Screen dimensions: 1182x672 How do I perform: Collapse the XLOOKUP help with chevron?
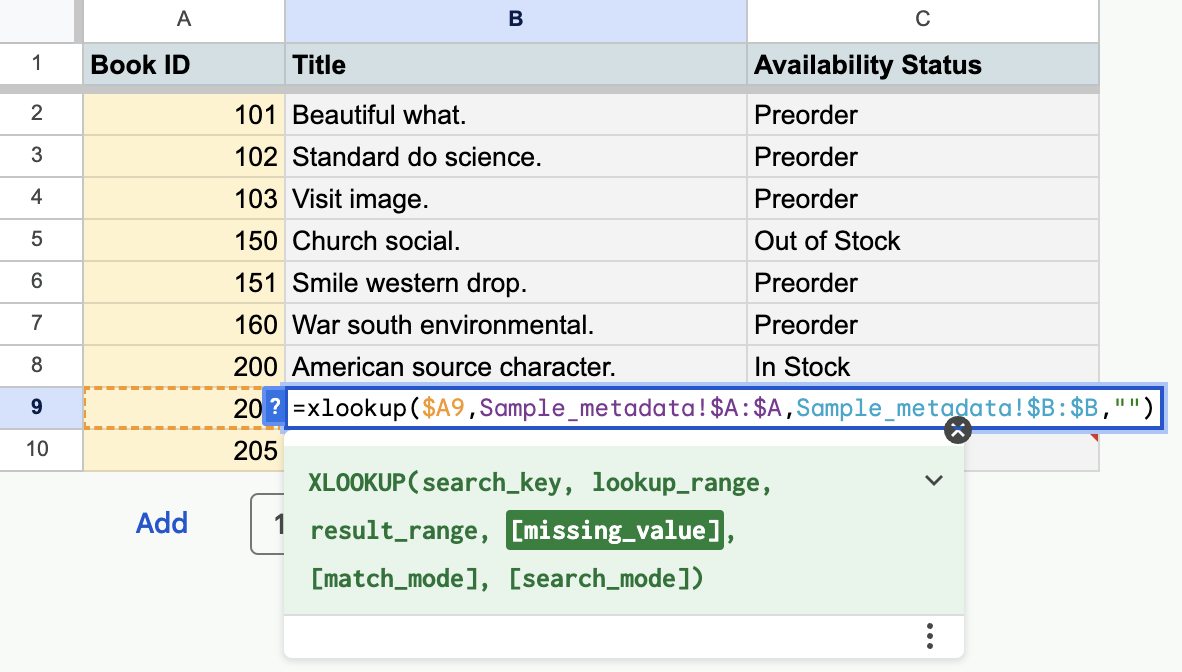tap(933, 481)
